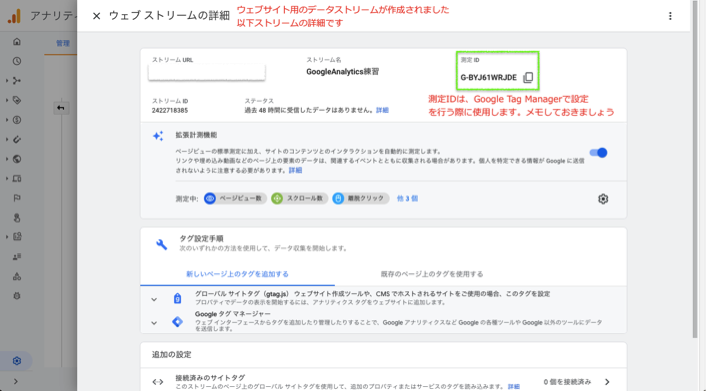The width and height of the screenshot is (706, 392).
Task: Select the measurement ID text G-BYJ61WRJDE
Action: pyautogui.click(x=489, y=77)
